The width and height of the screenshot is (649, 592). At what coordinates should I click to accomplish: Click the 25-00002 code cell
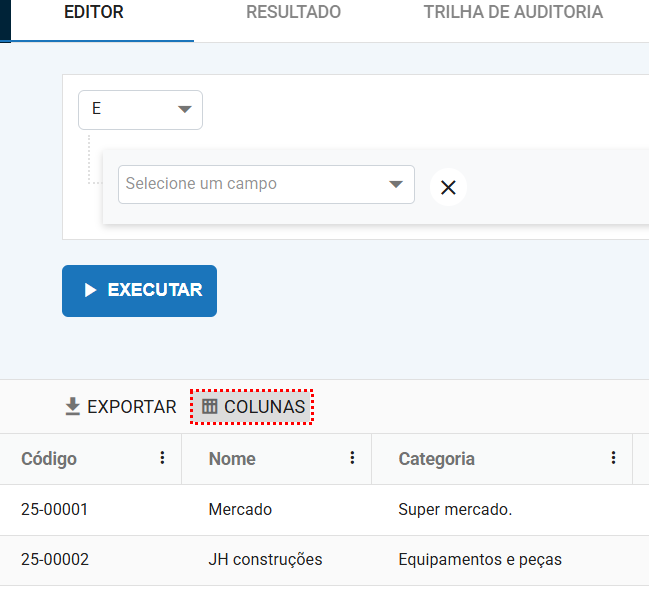55,560
